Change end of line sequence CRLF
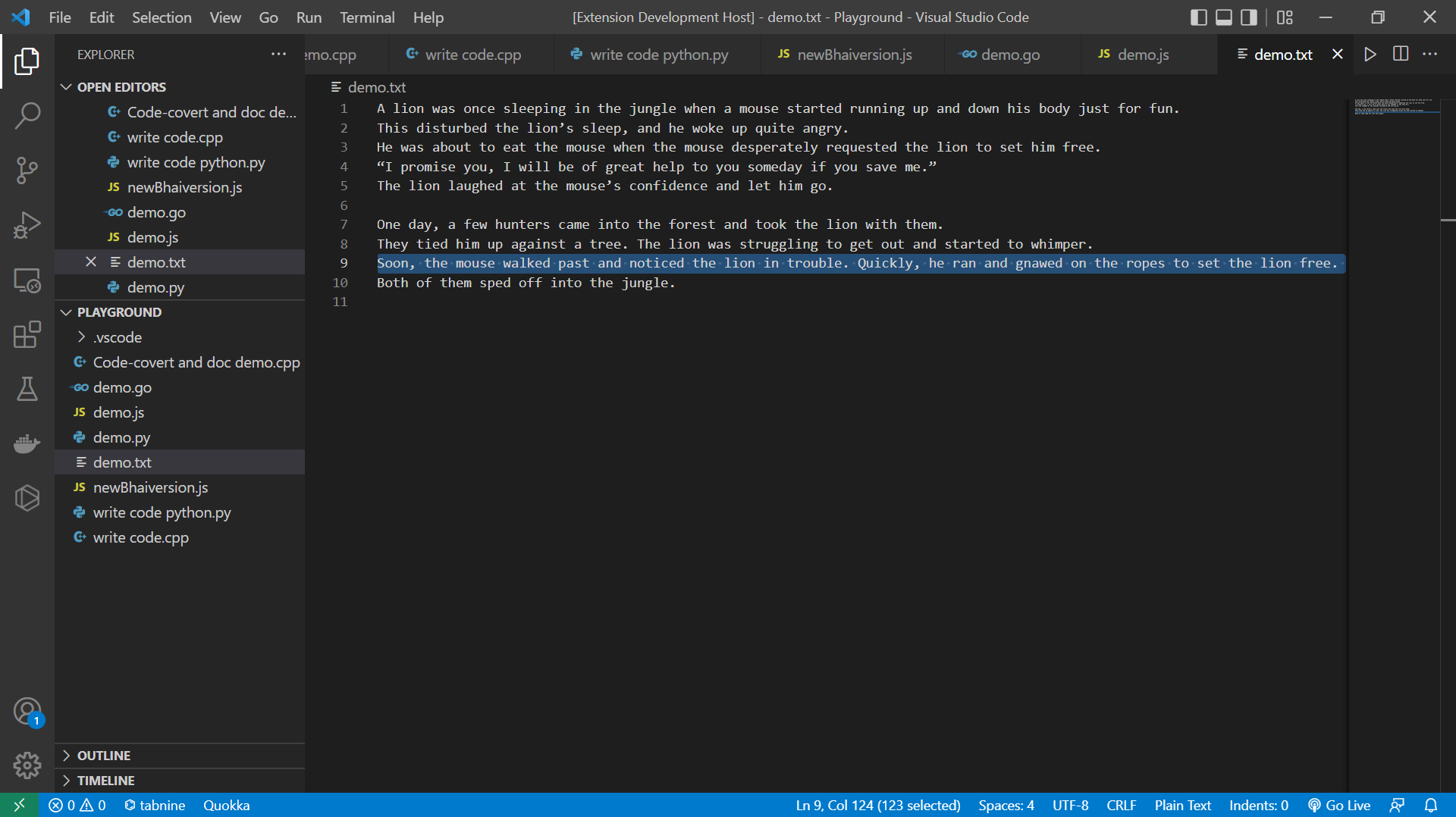 click(1121, 805)
